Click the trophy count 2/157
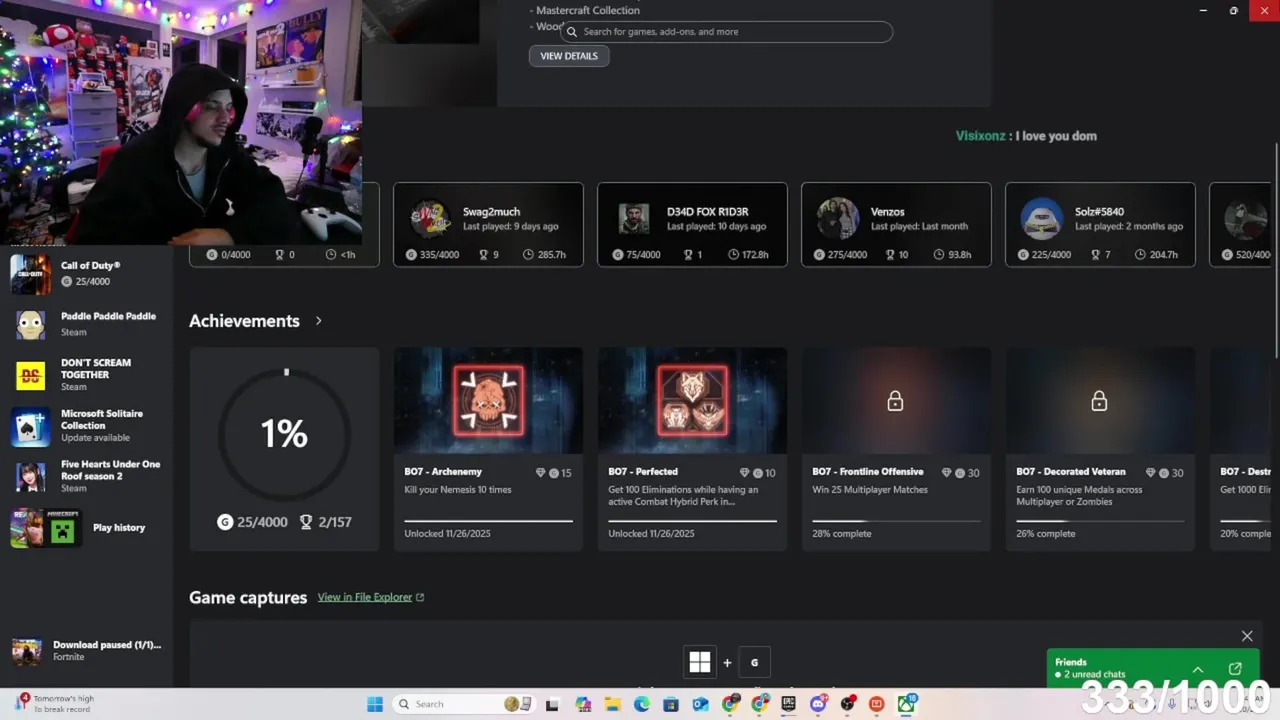The height and width of the screenshot is (720, 1280). (326, 522)
